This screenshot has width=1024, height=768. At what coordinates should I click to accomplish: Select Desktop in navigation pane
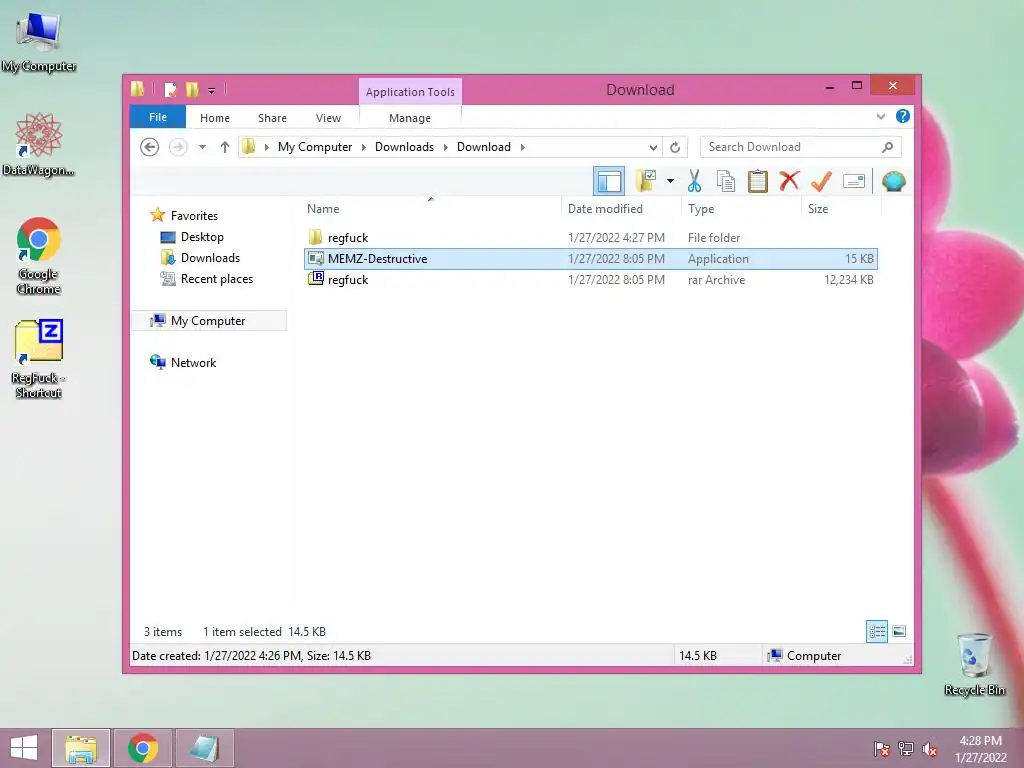click(202, 236)
